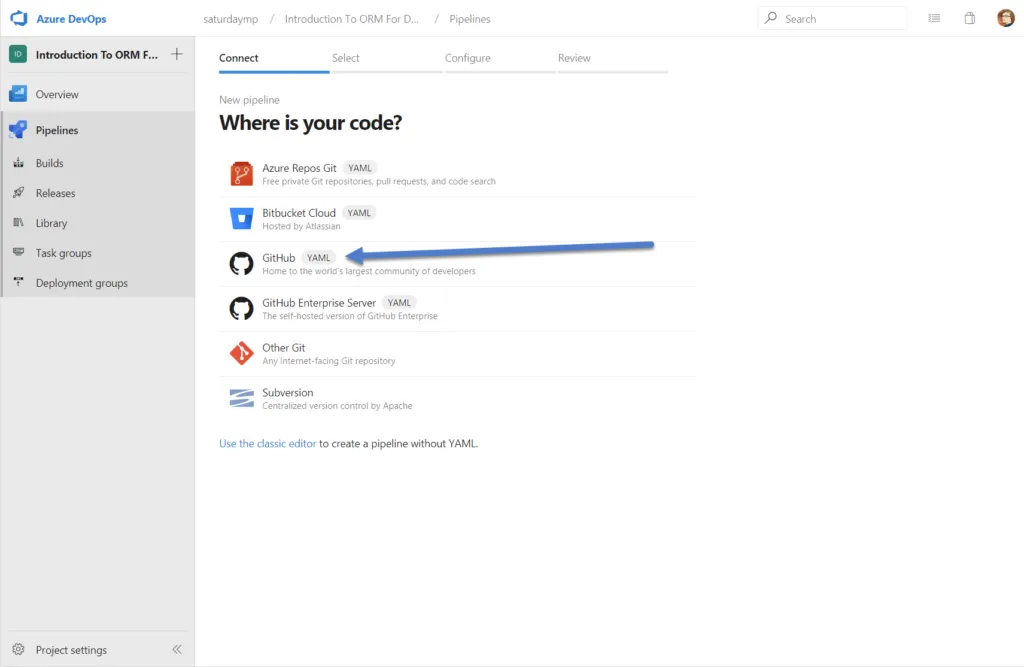Open the Releases rocket icon
Image resolution: width=1024 pixels, height=667 pixels.
18,193
